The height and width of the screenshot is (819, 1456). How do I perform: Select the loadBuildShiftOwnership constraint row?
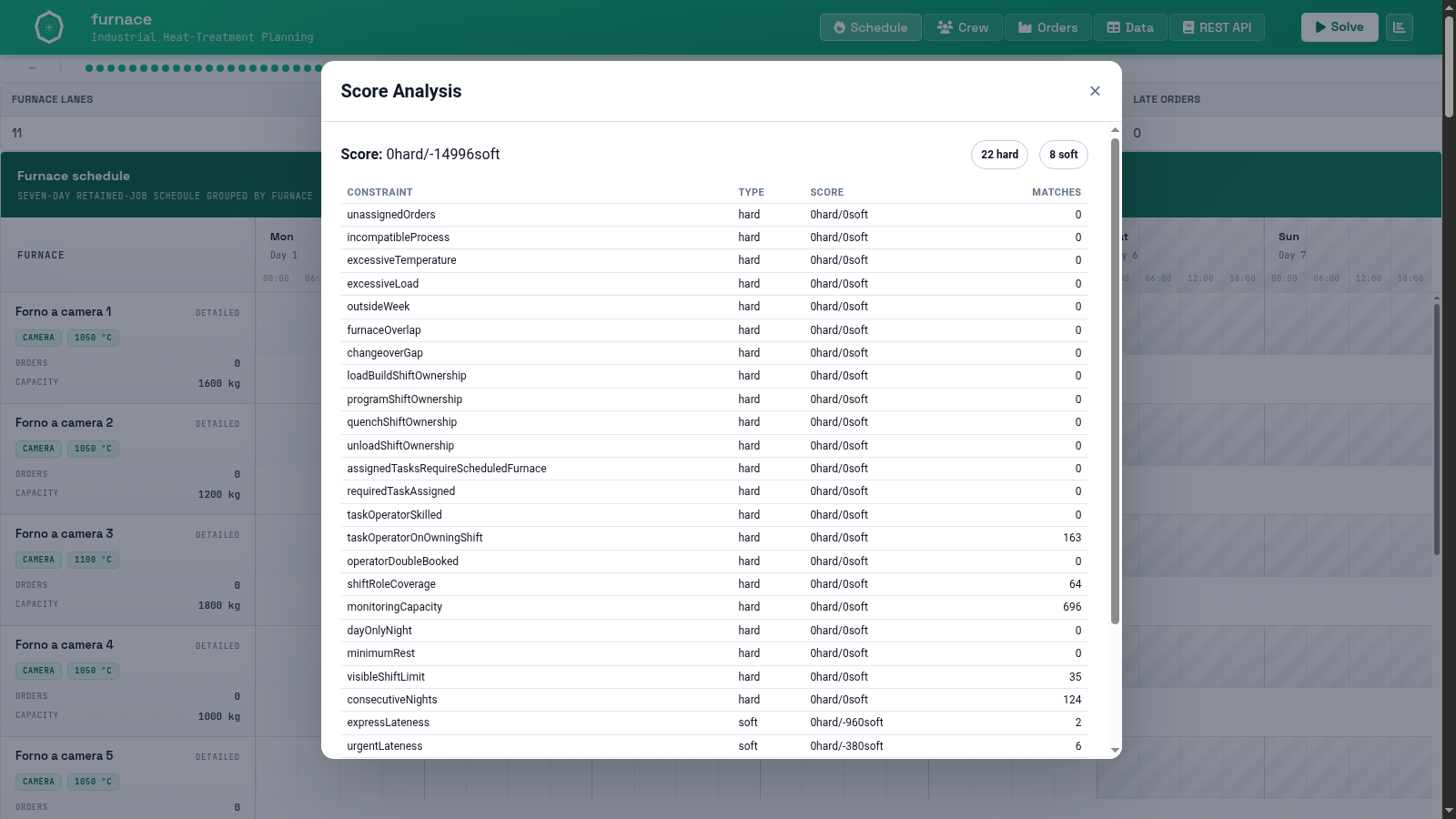click(x=714, y=376)
